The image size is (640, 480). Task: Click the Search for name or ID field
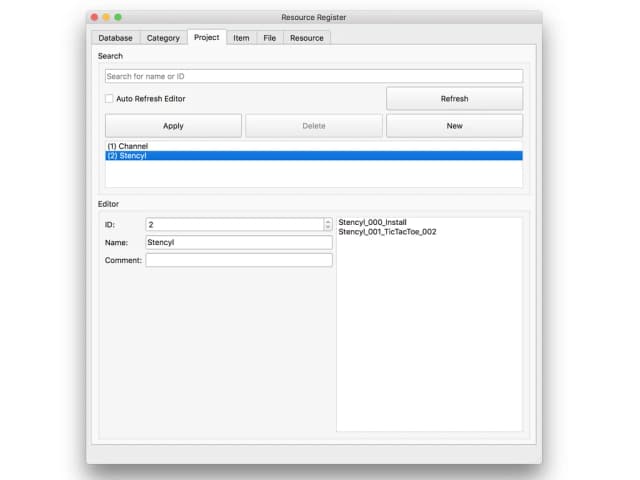click(x=313, y=76)
